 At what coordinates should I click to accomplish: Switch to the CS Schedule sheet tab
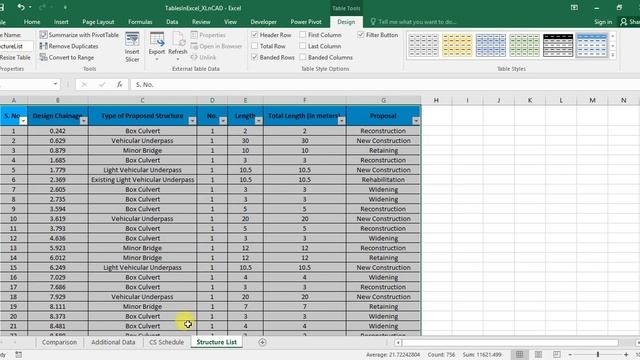pyautogui.click(x=167, y=342)
